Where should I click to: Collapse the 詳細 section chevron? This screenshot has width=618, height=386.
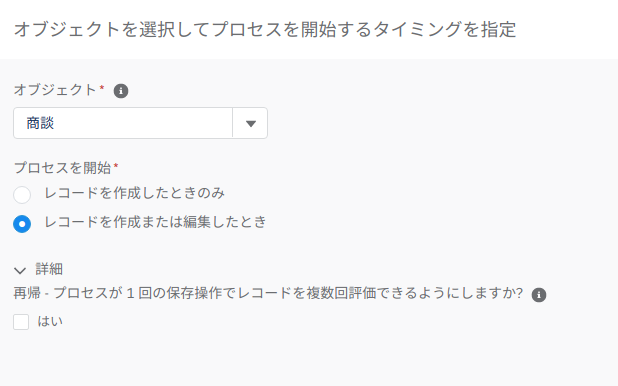pyautogui.click(x=20, y=270)
